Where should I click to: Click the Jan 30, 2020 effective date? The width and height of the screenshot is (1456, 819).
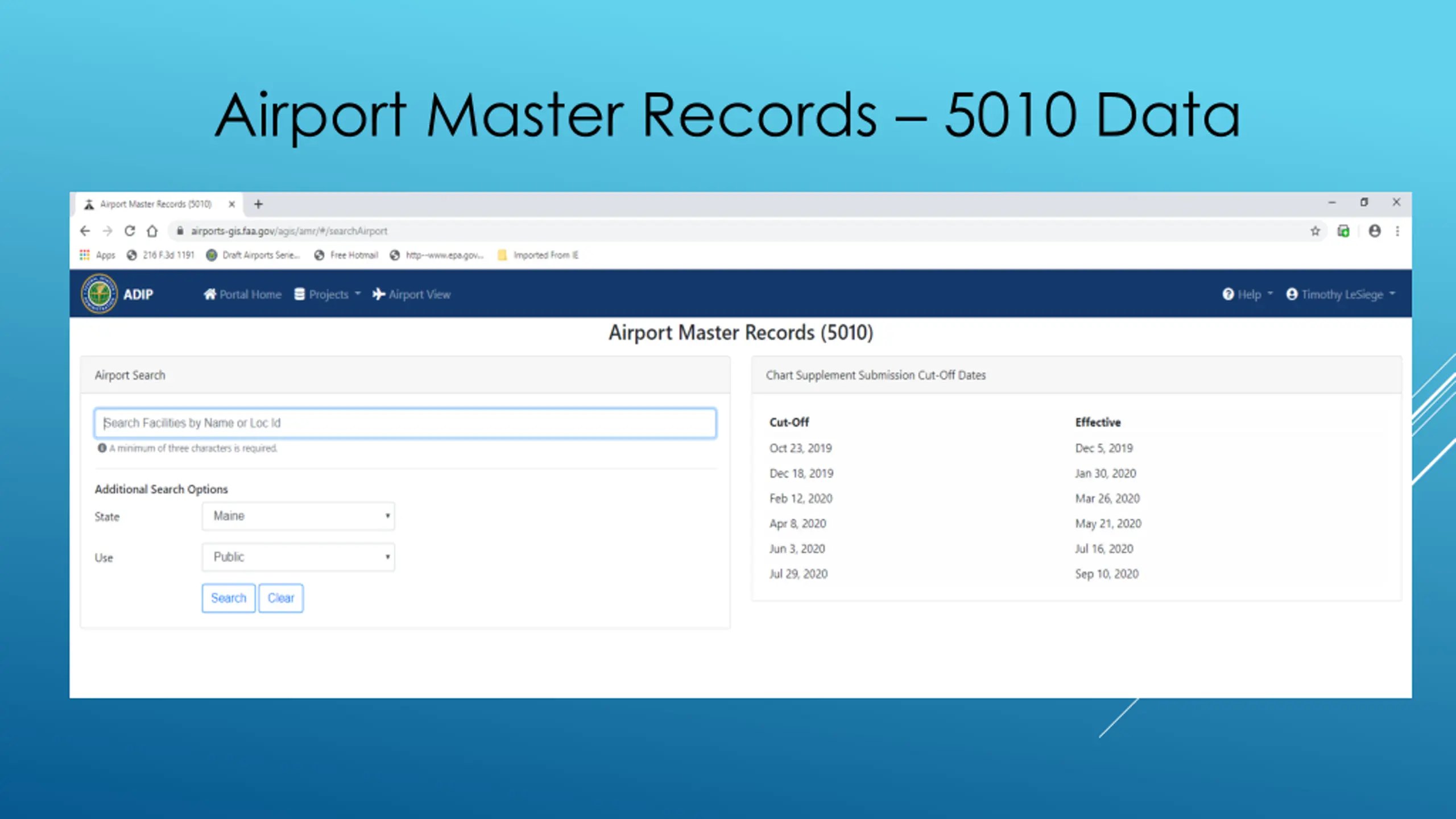point(1106,473)
